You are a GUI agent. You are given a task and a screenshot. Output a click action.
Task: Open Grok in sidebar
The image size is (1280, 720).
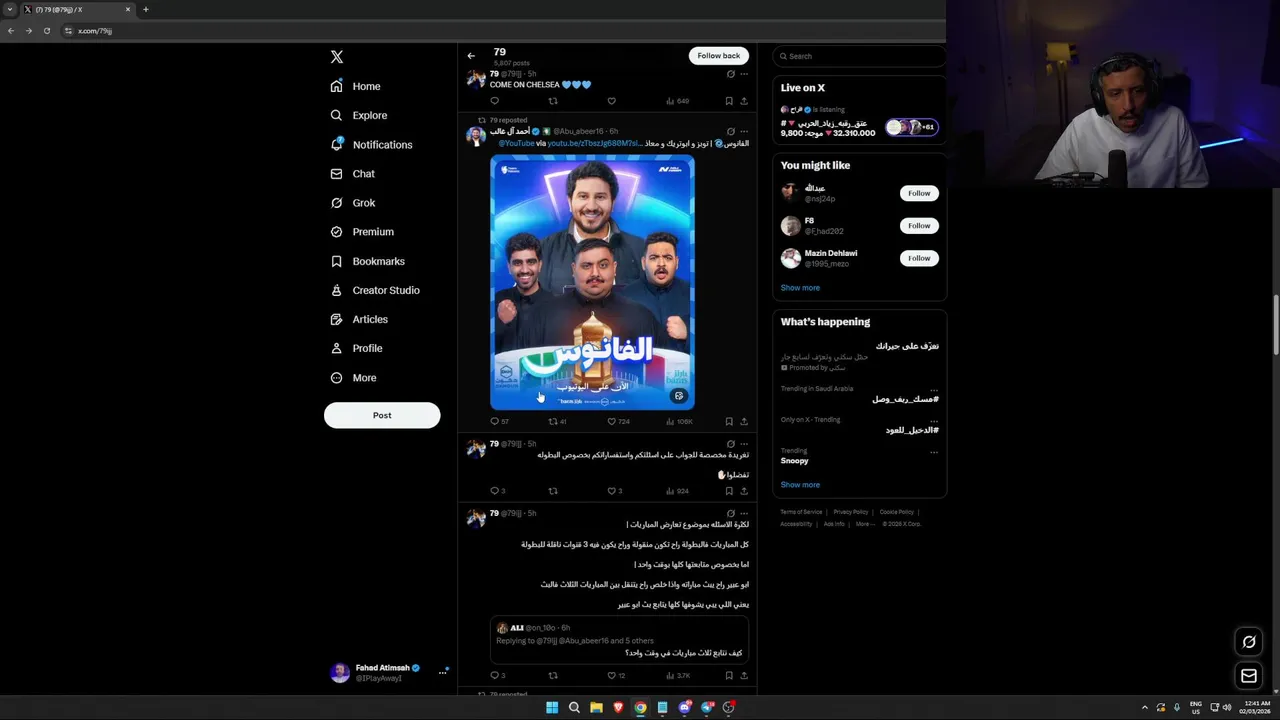click(352, 202)
